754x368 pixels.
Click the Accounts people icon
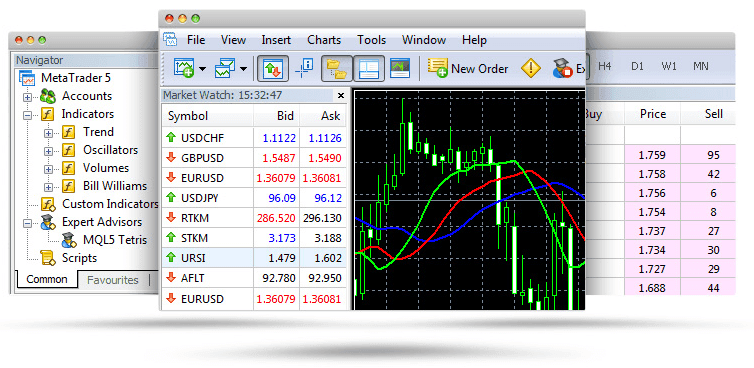(x=48, y=96)
